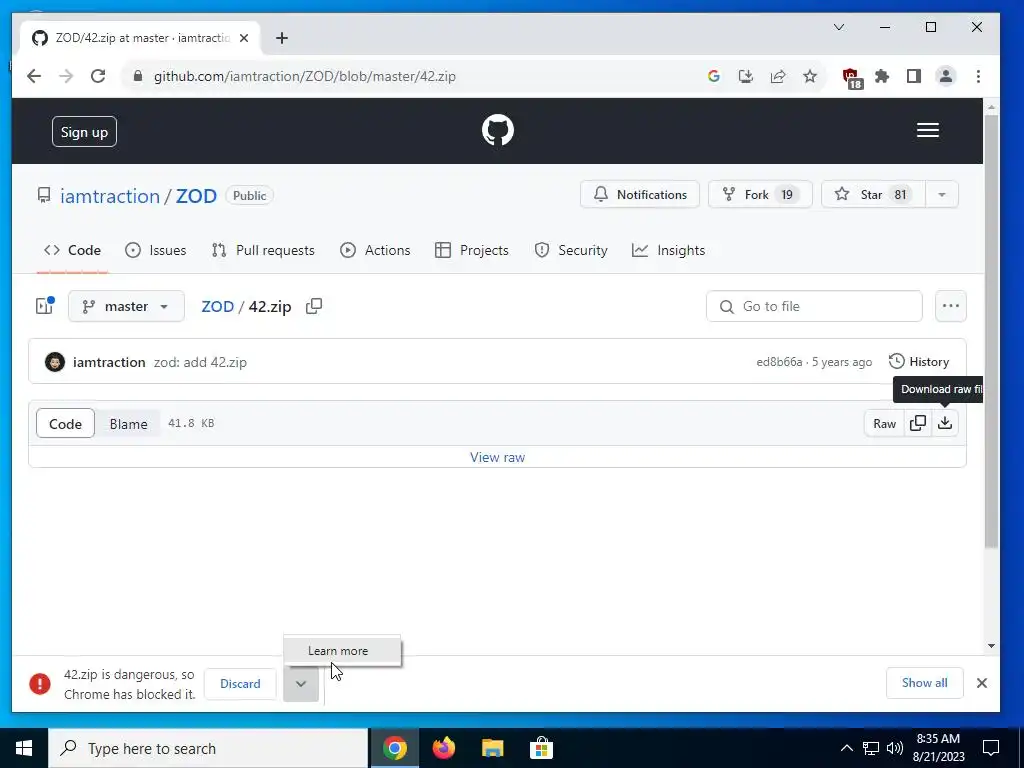Open a new tab with the plus button
Screen dimensions: 1024x768
click(x=281, y=39)
